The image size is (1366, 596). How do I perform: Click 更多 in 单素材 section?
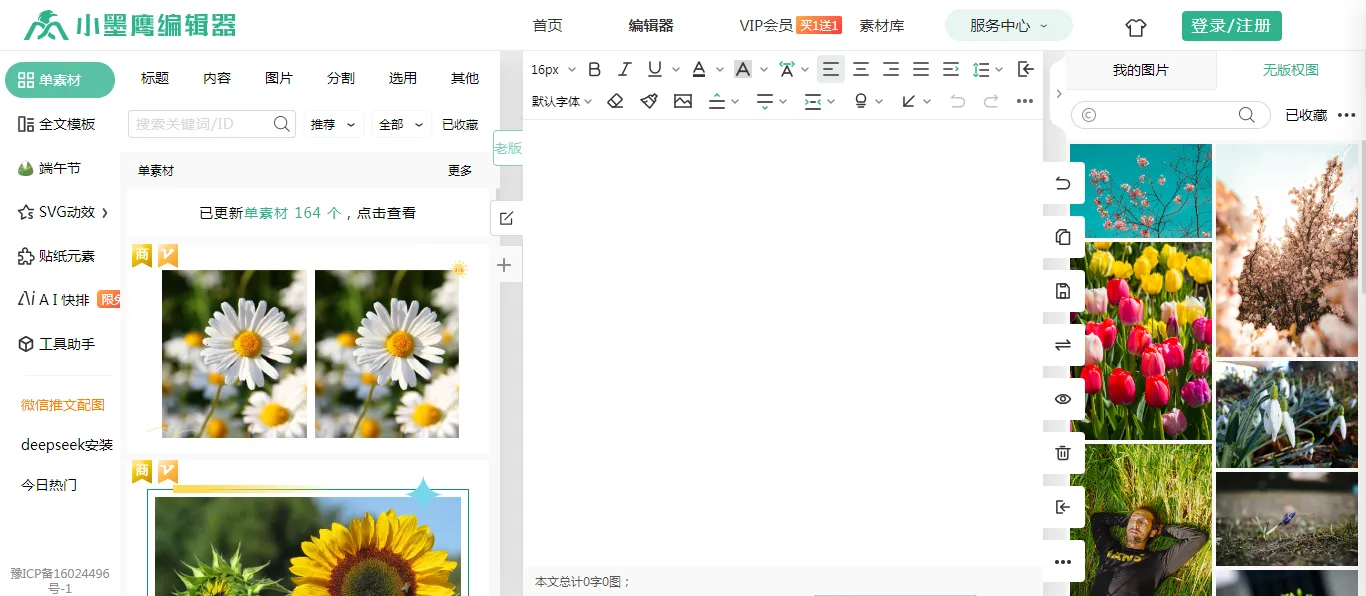460,171
